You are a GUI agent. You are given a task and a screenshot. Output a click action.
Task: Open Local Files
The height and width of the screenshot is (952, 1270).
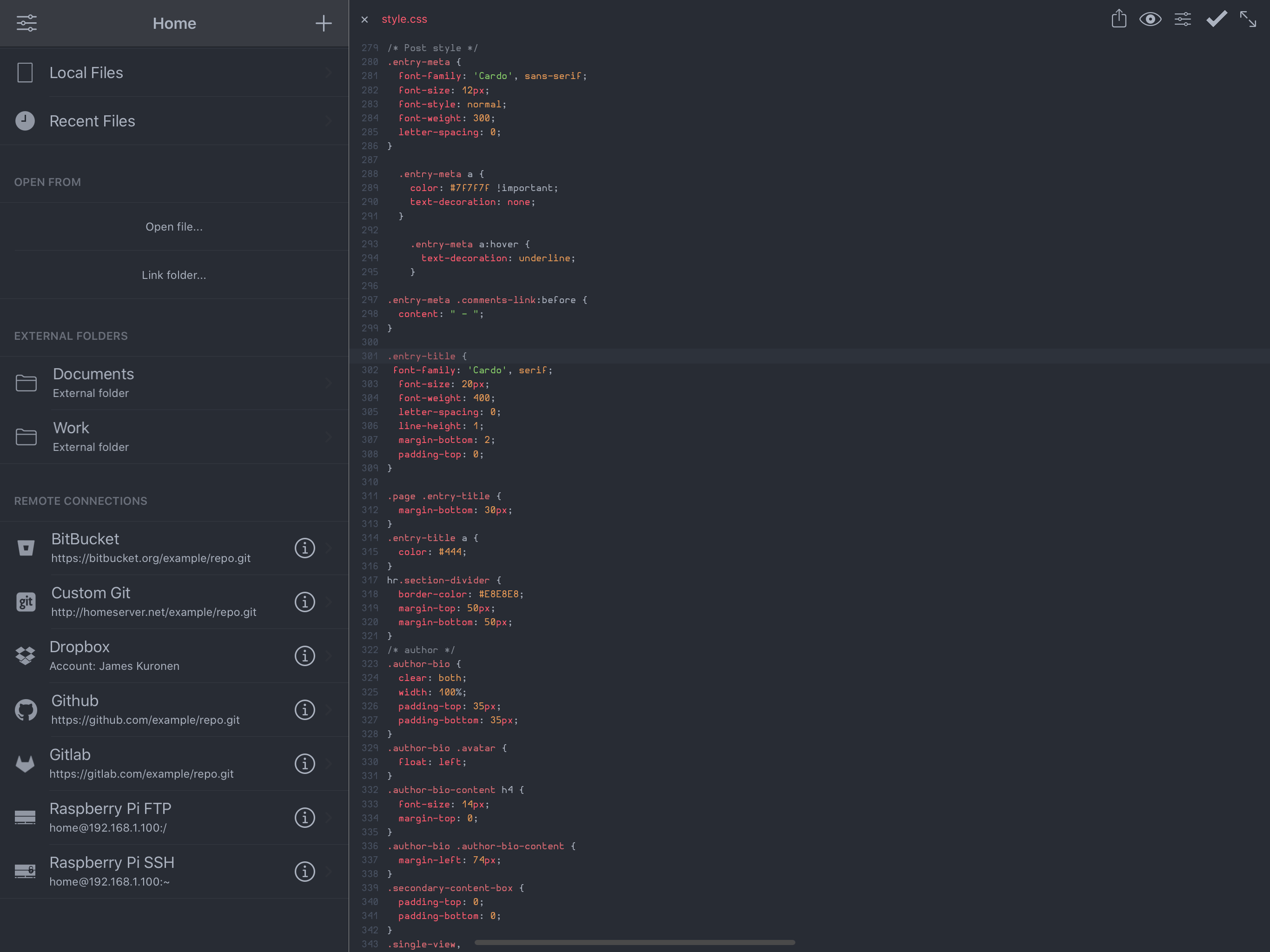[x=174, y=73]
